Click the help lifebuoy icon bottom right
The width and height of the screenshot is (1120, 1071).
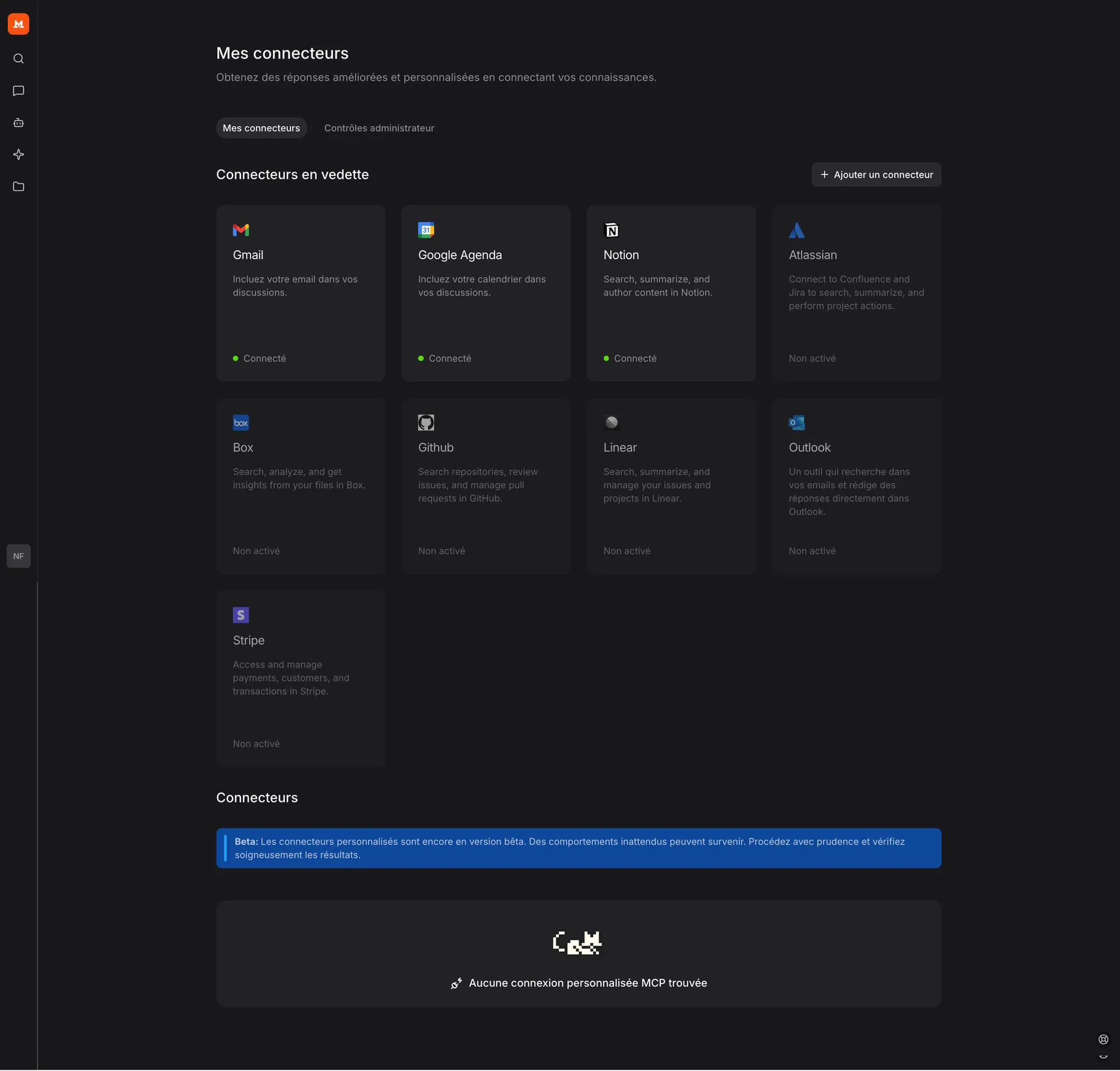(1103, 1039)
